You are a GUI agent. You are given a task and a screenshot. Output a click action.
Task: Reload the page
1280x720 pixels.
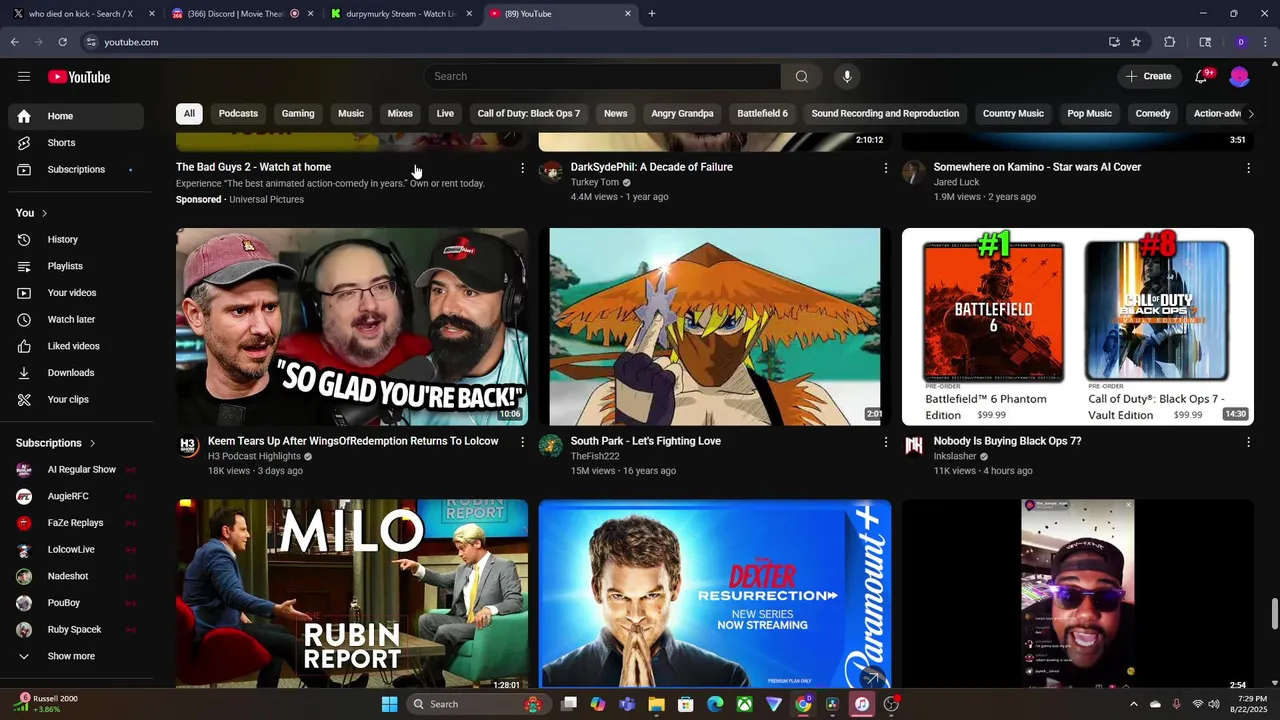[x=62, y=42]
